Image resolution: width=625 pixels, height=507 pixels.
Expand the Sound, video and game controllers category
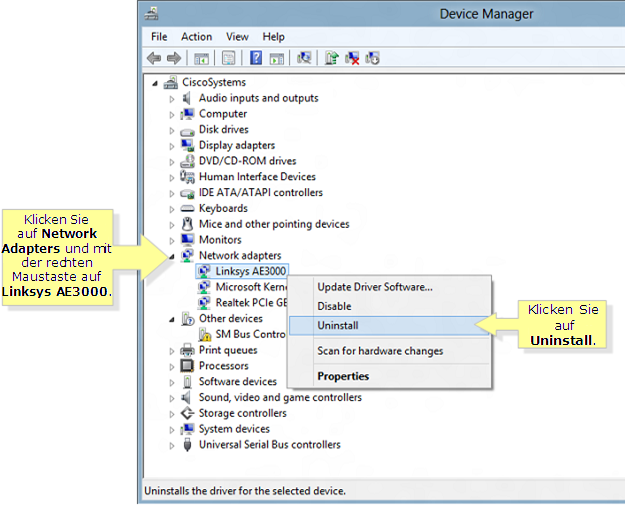[x=172, y=398]
